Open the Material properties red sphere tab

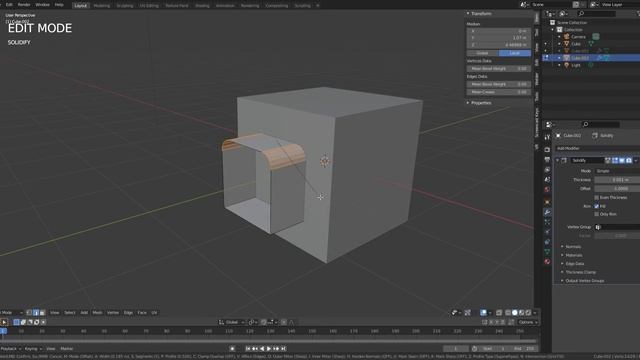[547, 262]
